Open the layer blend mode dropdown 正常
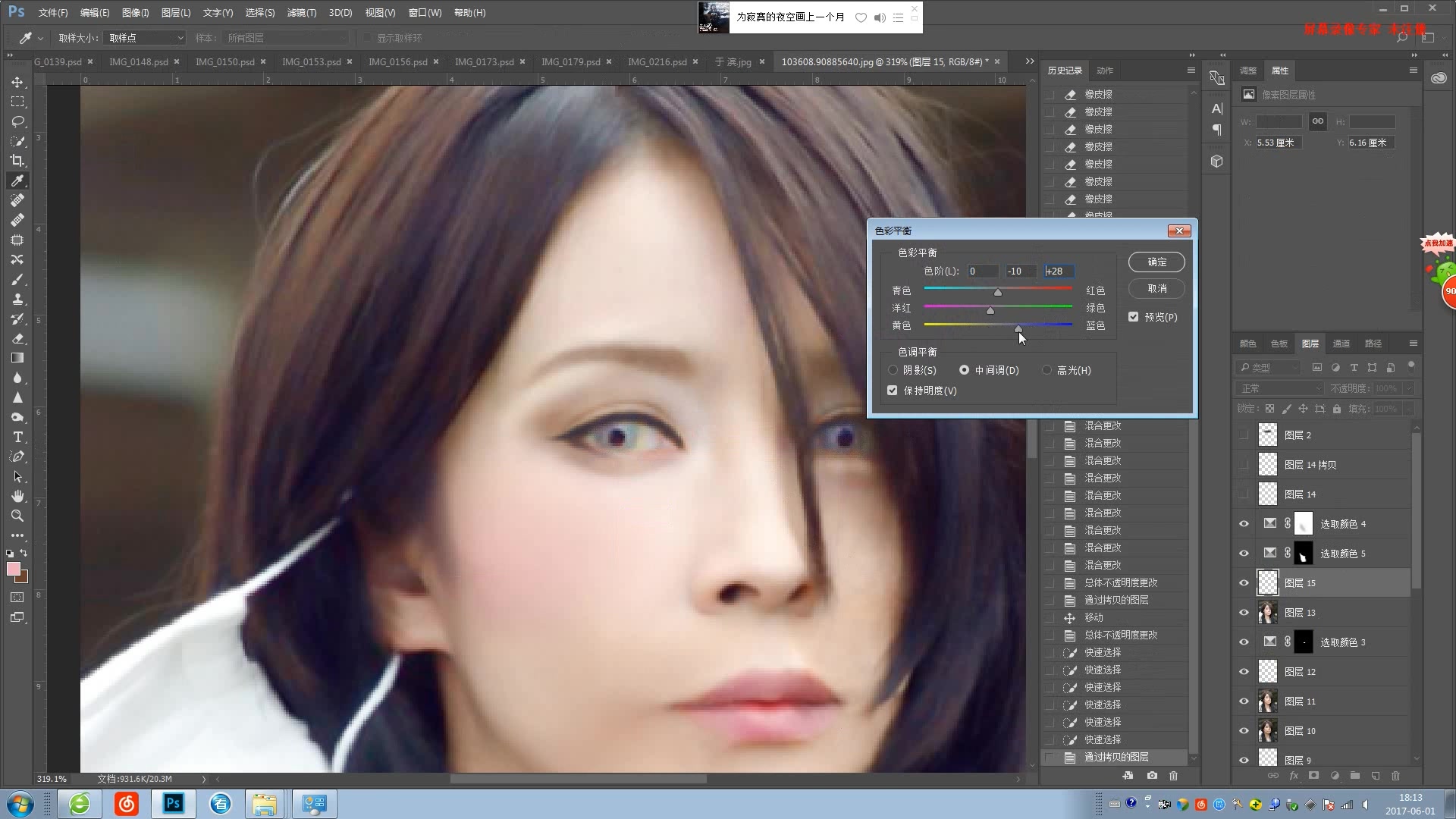The height and width of the screenshot is (819, 1456). (x=1279, y=388)
